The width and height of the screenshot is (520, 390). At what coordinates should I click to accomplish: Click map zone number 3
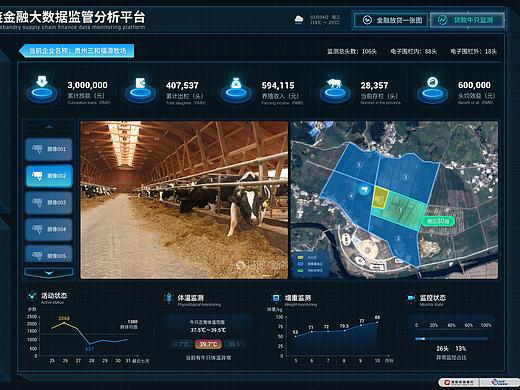[x=405, y=177]
